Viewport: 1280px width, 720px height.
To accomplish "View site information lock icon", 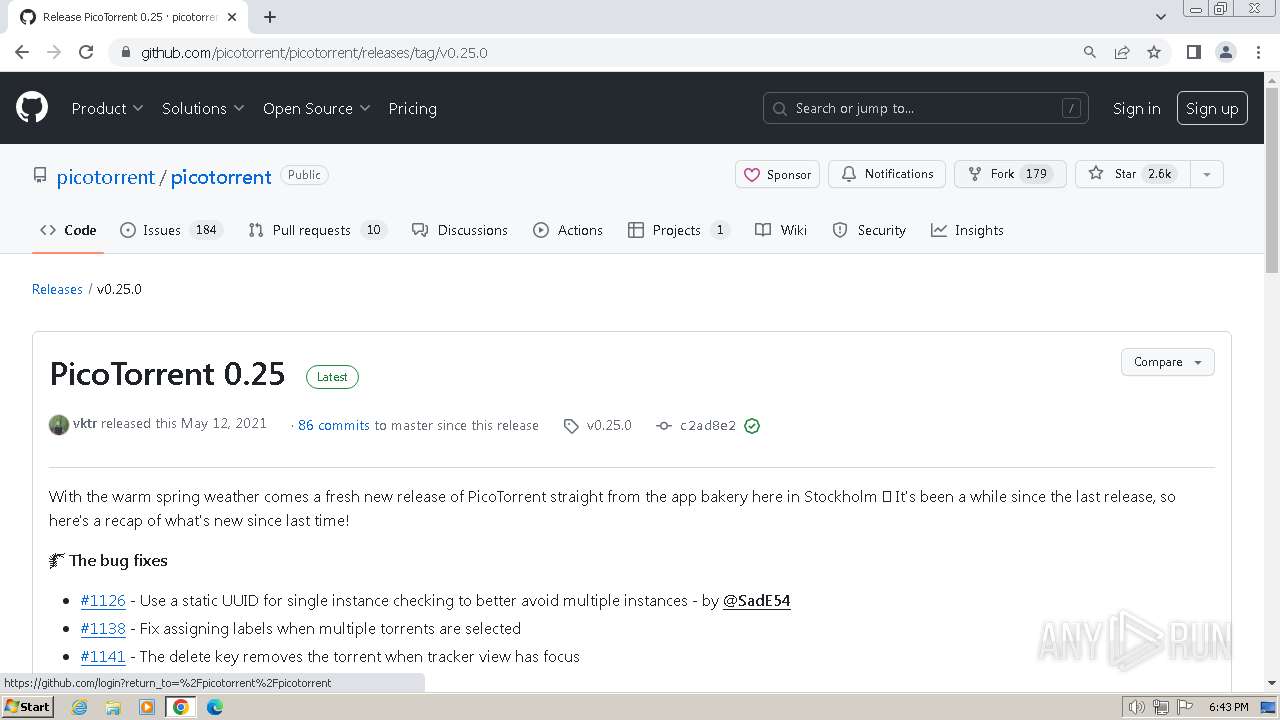I will (125, 52).
